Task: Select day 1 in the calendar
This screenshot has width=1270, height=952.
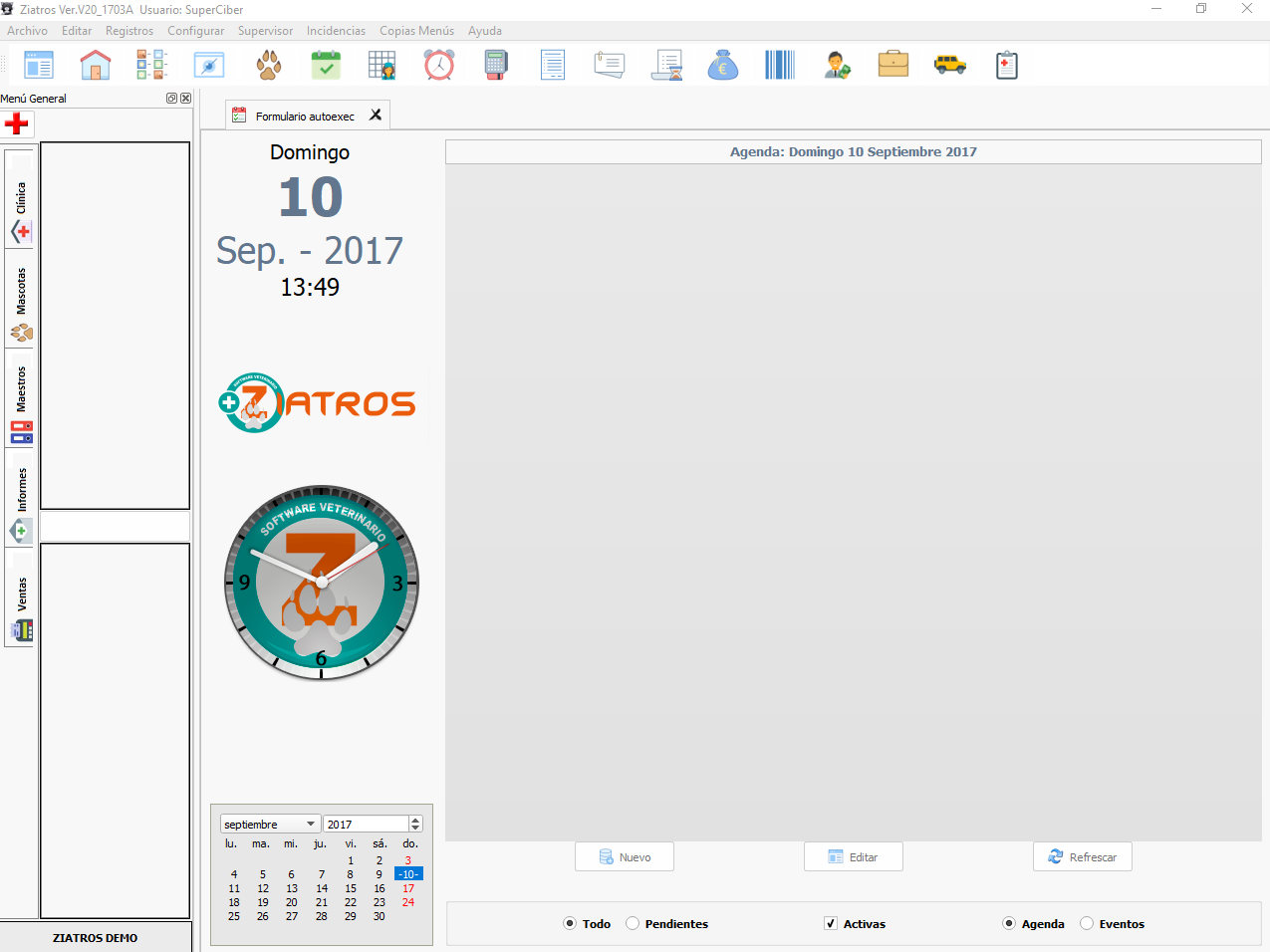Action: (x=351, y=860)
